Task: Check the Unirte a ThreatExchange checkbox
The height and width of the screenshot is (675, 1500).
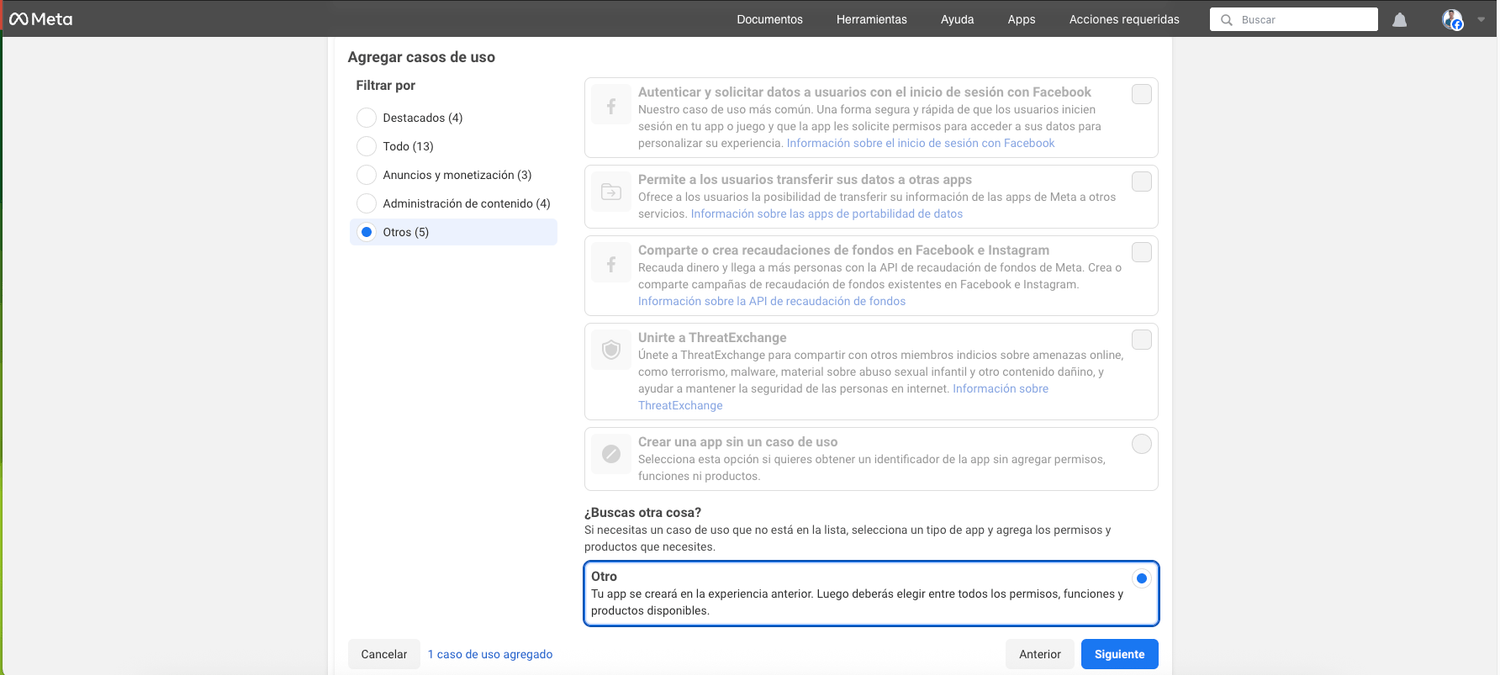Action: 1141,340
